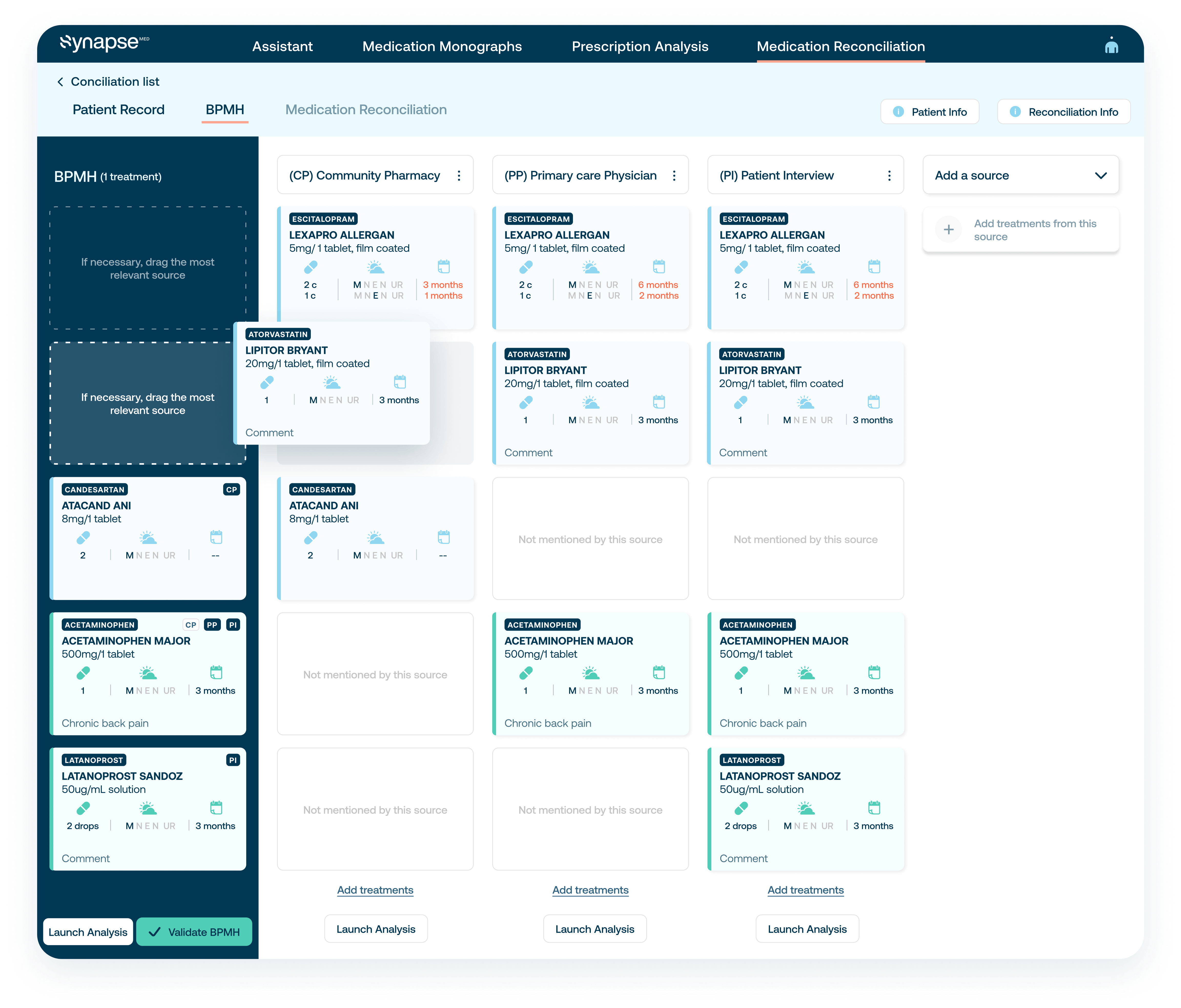The width and height of the screenshot is (1181, 1008).
Task: Click sun schedule icon on Community Pharmacy Lexapro card
Action: tap(375, 267)
